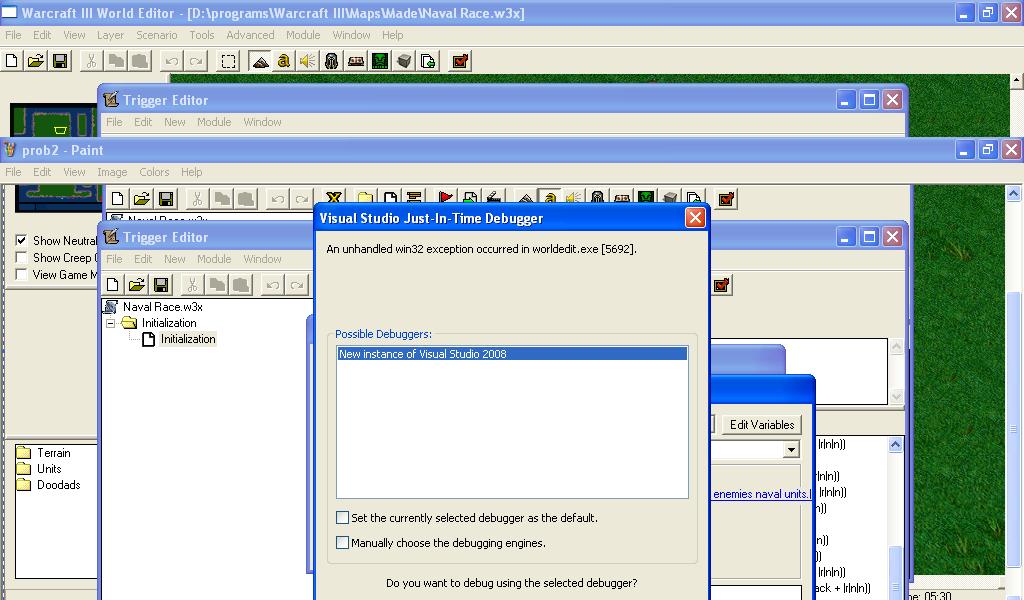Viewport: 1024px width, 600px height.
Task: Click the Edit Variables button
Action: [x=761, y=425]
